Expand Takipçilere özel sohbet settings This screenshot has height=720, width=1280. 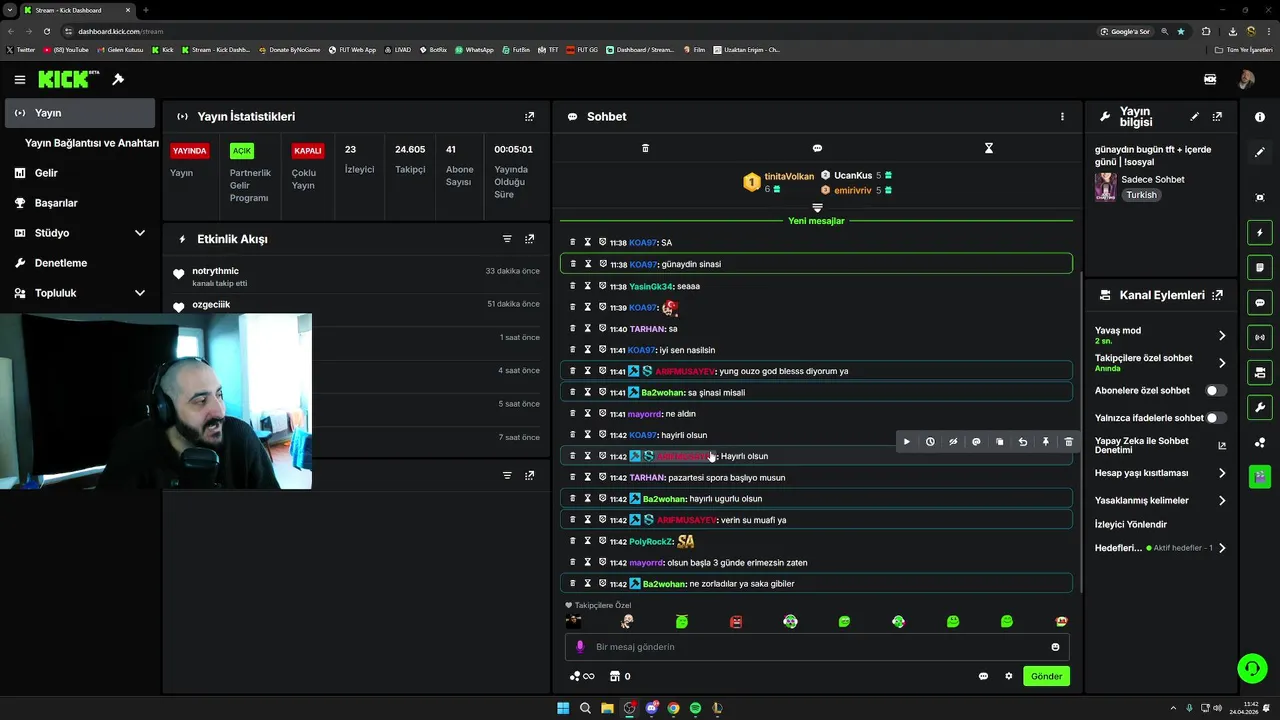pyautogui.click(x=1221, y=363)
